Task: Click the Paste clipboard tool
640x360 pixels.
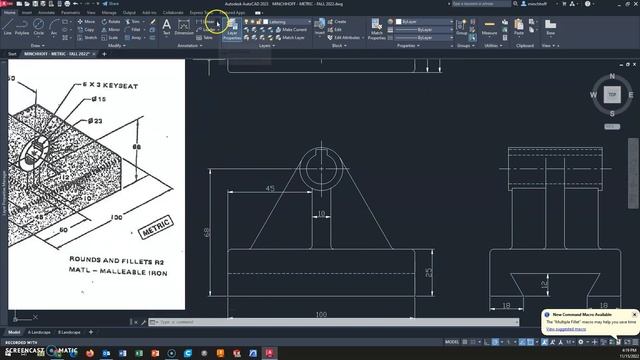Action: point(519,27)
